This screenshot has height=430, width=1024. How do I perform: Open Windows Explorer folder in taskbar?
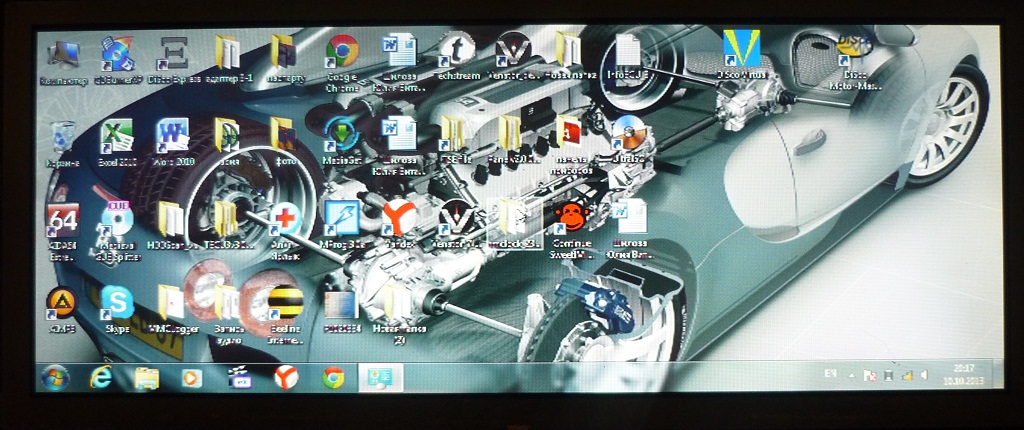click(x=146, y=377)
